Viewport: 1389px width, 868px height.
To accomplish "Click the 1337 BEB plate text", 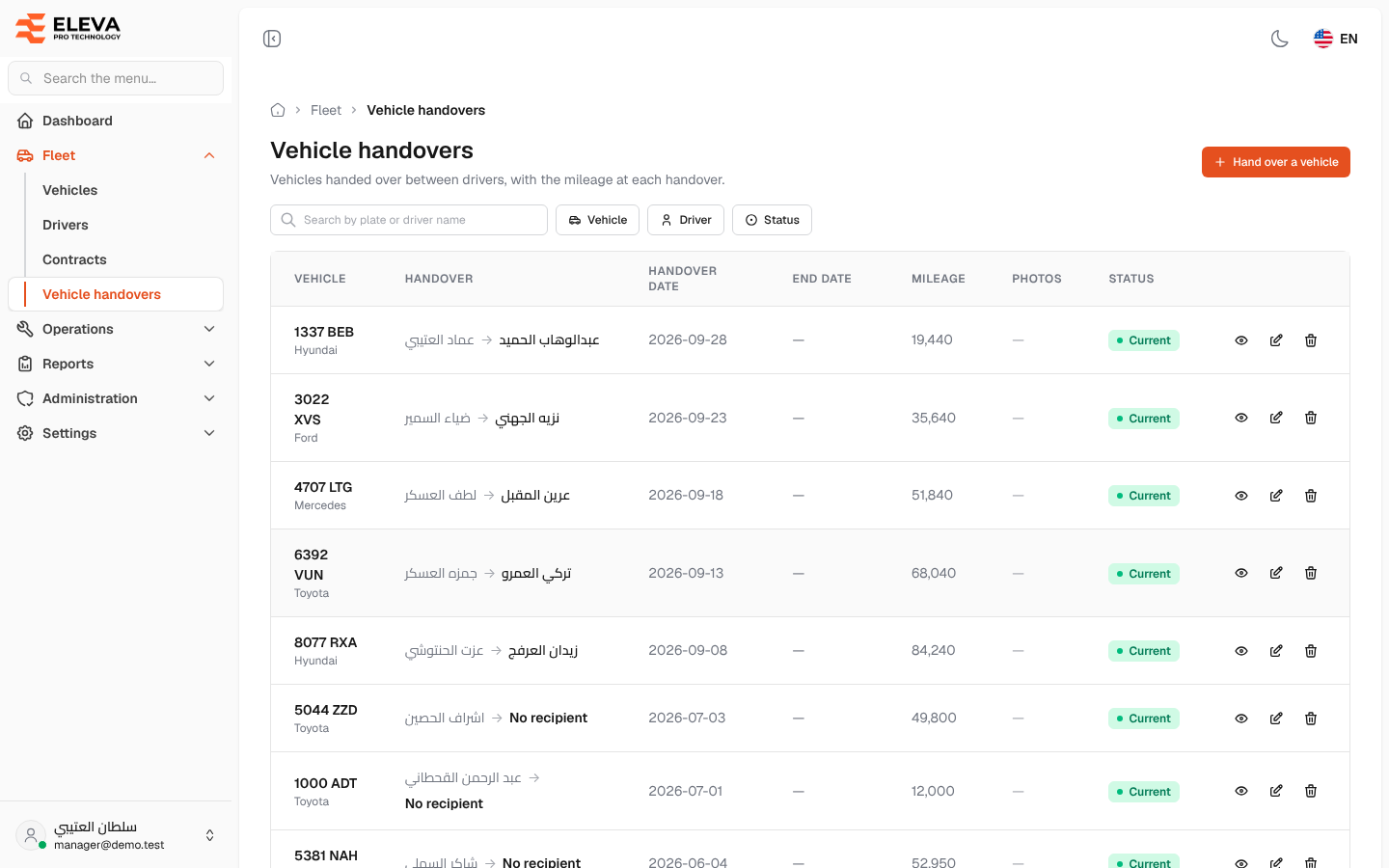I will (324, 332).
